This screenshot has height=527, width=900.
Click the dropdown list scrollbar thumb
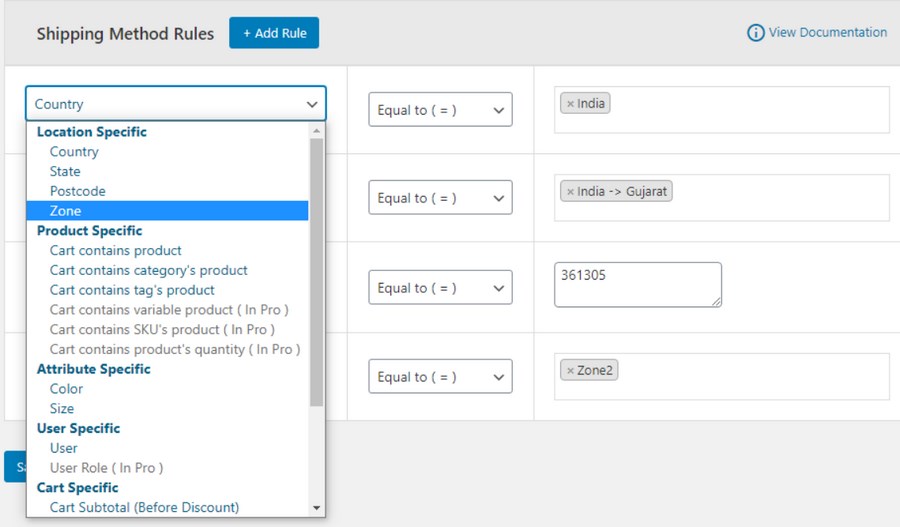pos(316,272)
